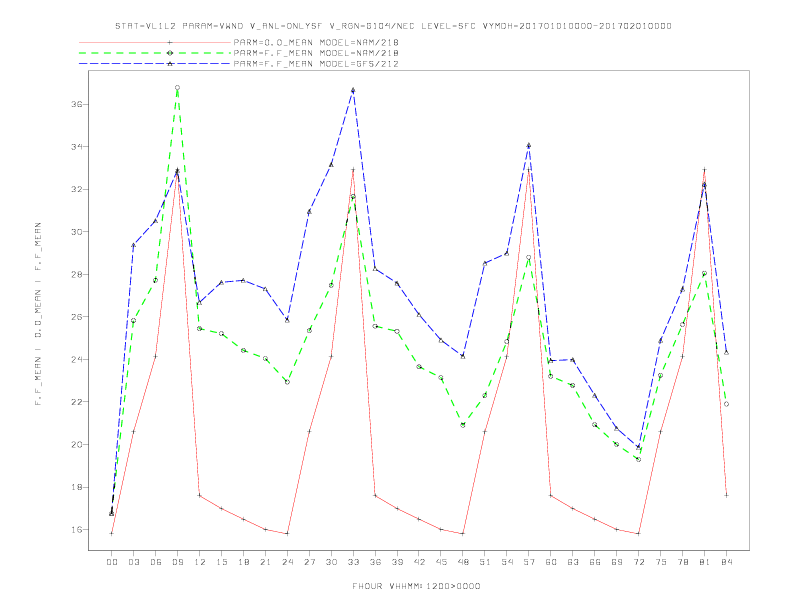Click the y-axis tick label 28

coord(76,275)
